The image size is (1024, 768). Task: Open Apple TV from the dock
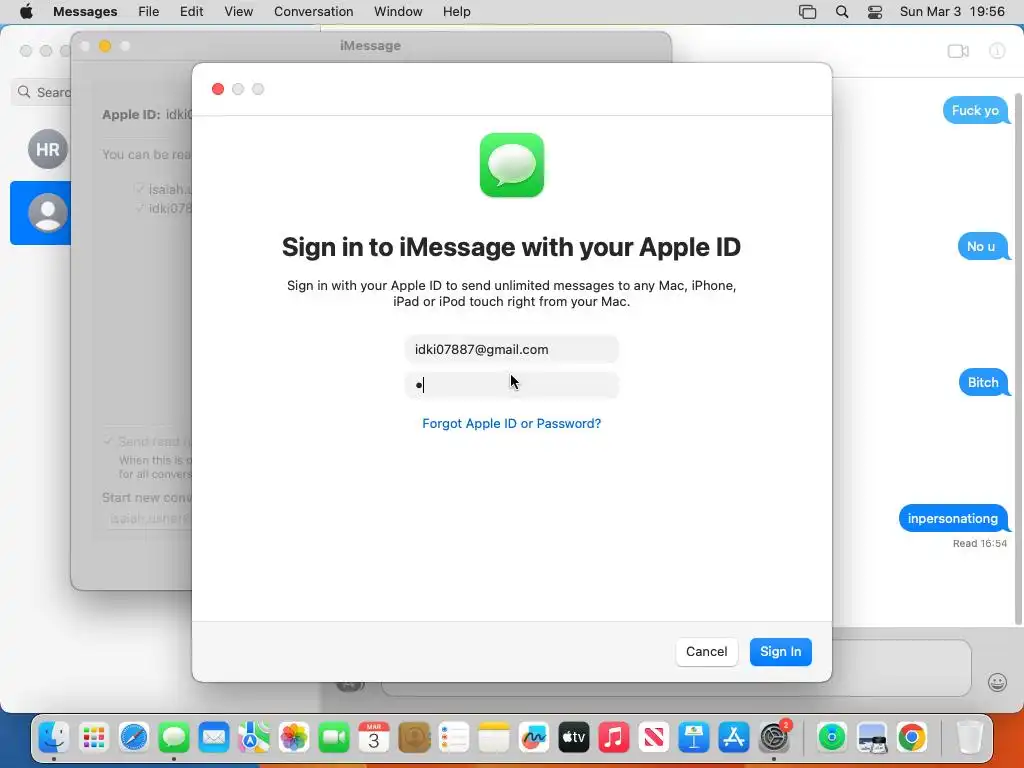(573, 738)
